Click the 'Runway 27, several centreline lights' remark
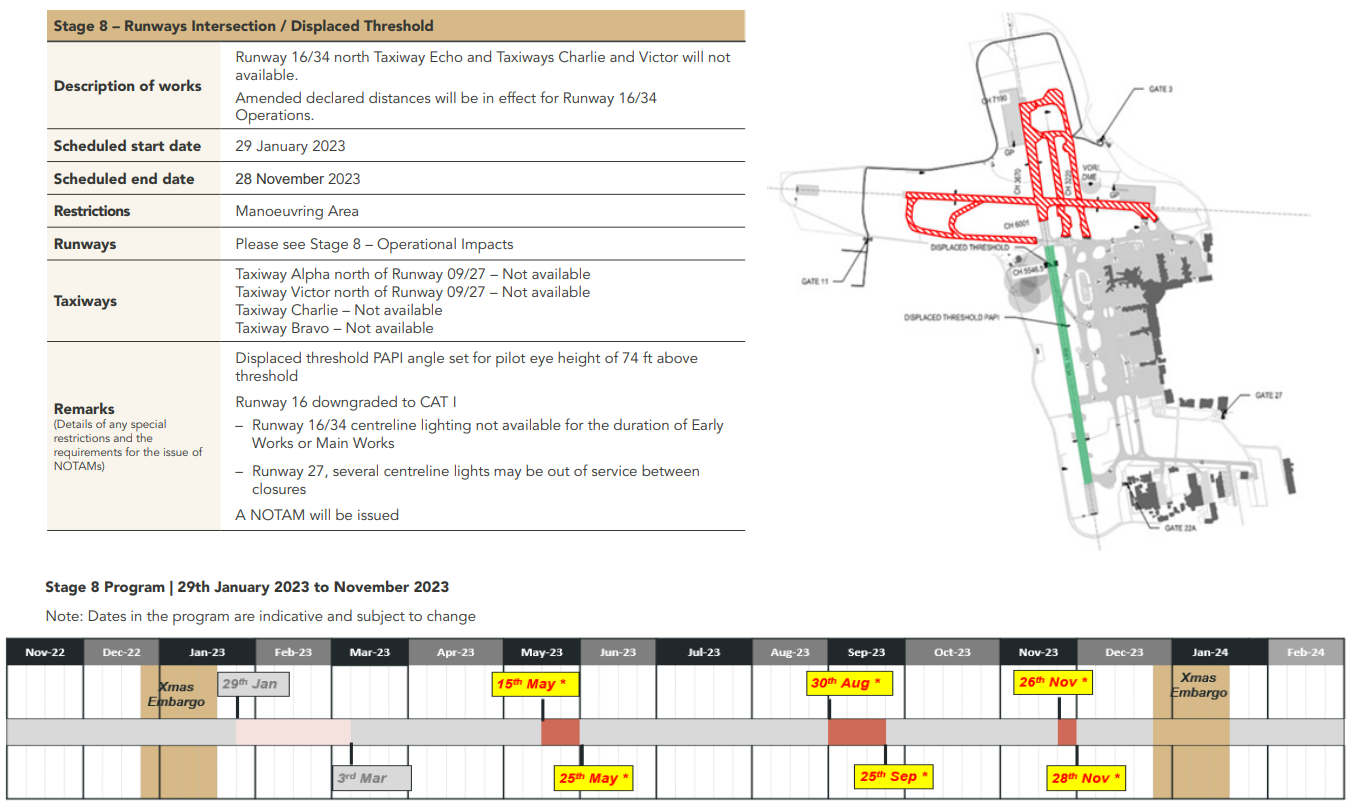Screen dimensions: 1352x809 point(476,480)
